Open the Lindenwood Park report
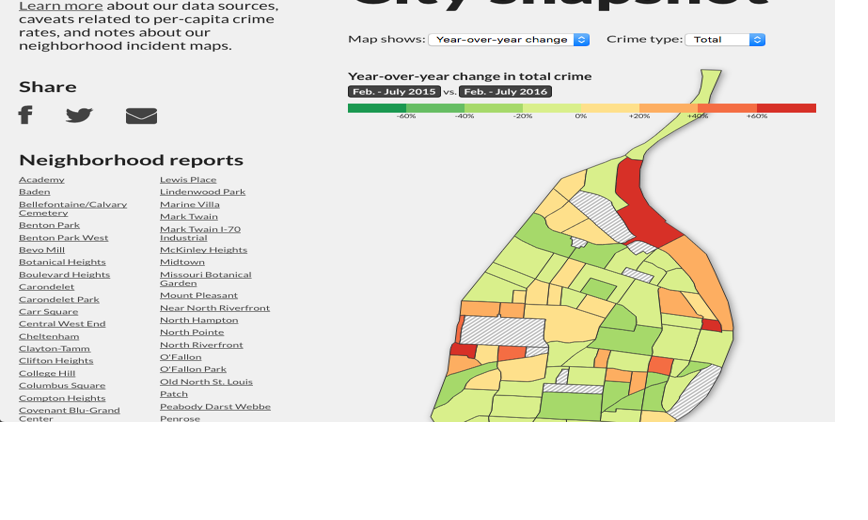 203,192
